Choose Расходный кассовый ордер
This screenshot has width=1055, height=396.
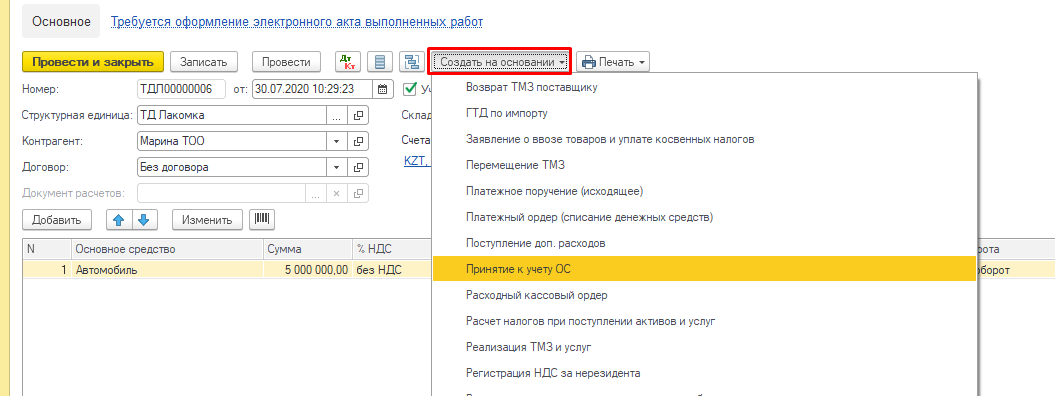coord(704,295)
